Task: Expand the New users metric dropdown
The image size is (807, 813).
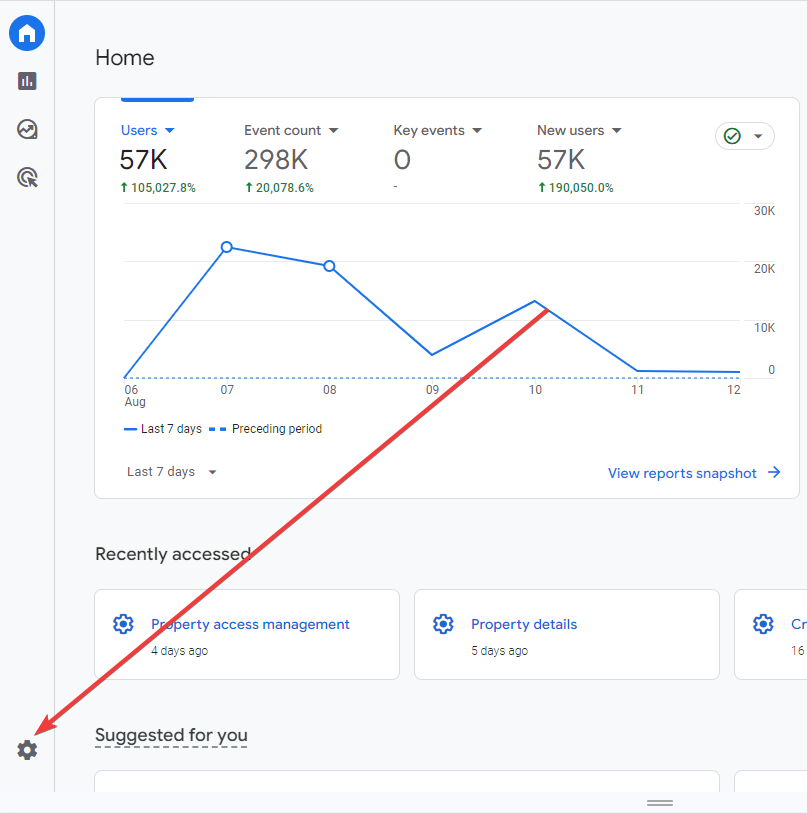Action: tap(616, 131)
